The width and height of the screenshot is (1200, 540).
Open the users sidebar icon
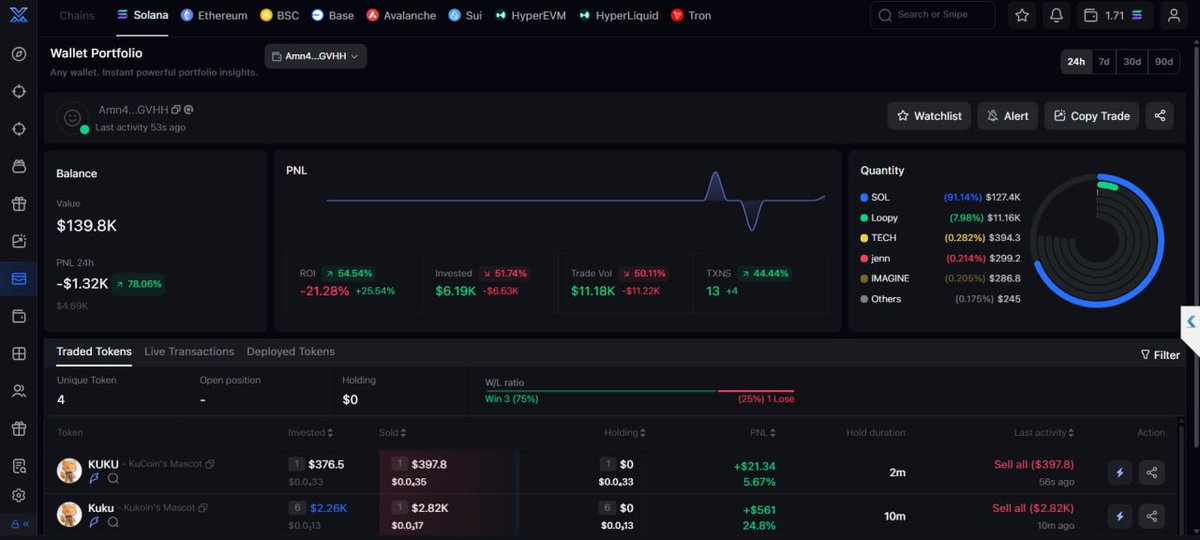(18, 391)
